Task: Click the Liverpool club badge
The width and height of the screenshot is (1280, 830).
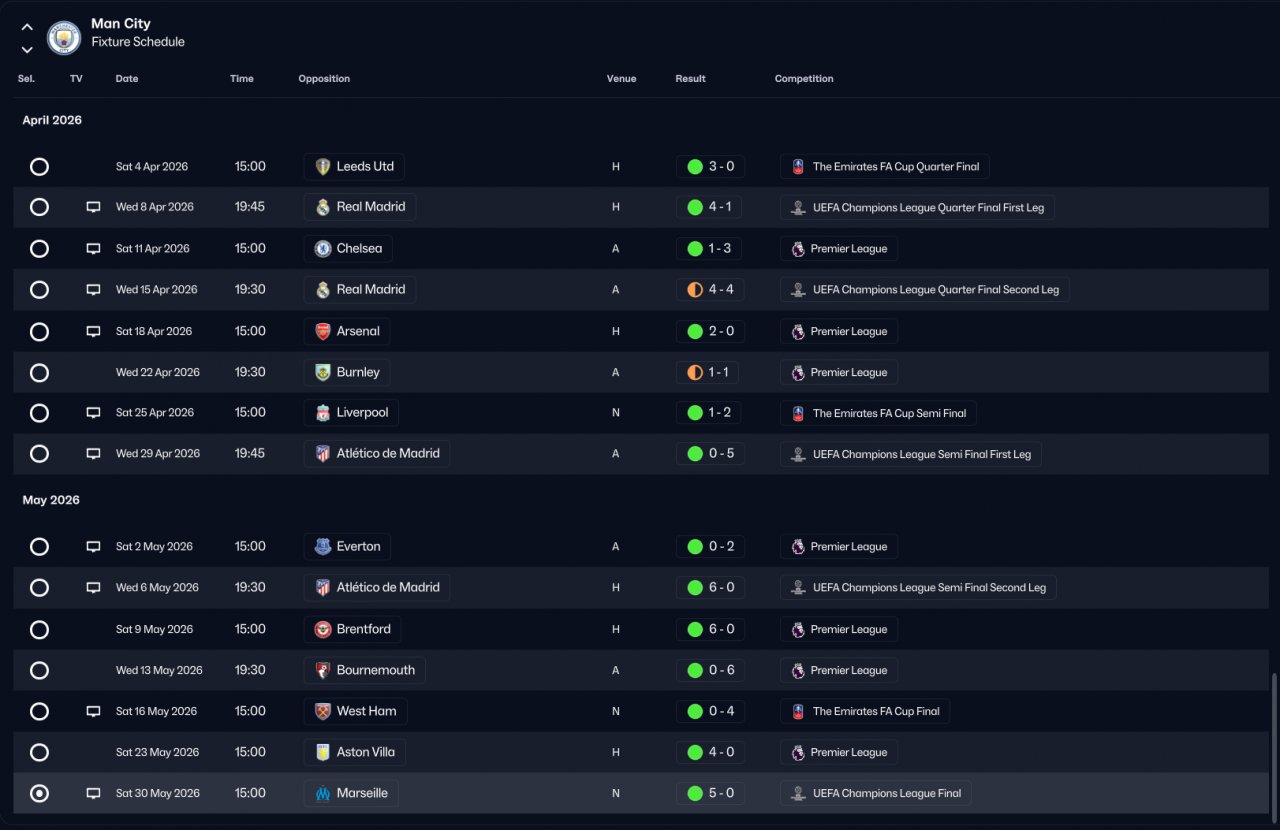Action: click(323, 413)
